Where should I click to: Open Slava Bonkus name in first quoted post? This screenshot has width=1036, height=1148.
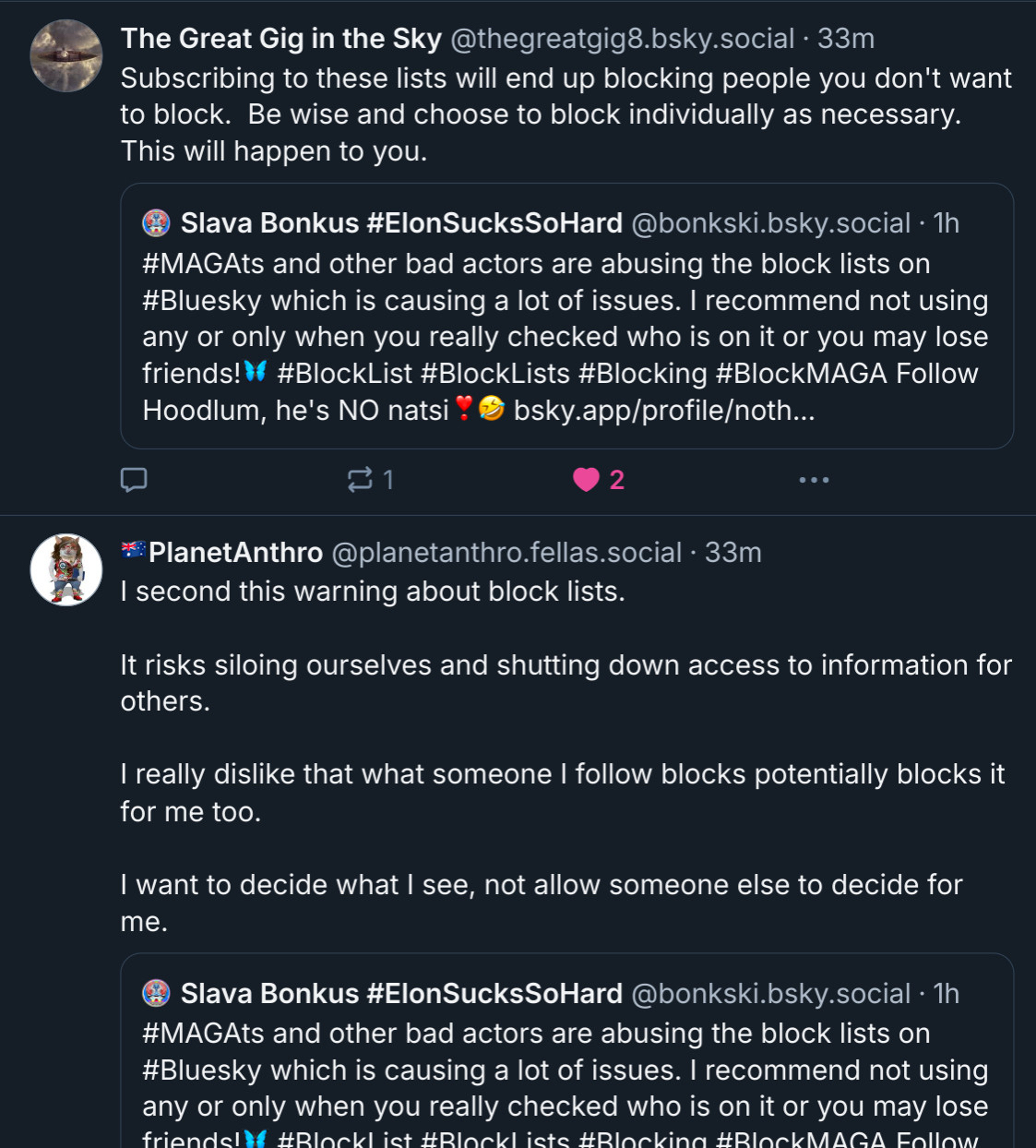(x=401, y=223)
